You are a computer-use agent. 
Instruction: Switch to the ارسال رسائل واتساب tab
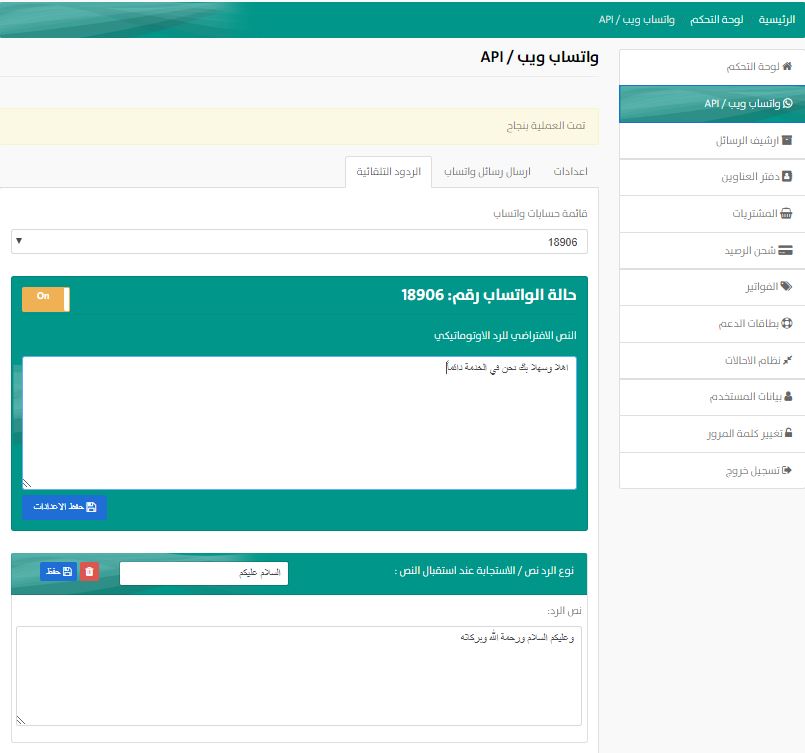(487, 171)
